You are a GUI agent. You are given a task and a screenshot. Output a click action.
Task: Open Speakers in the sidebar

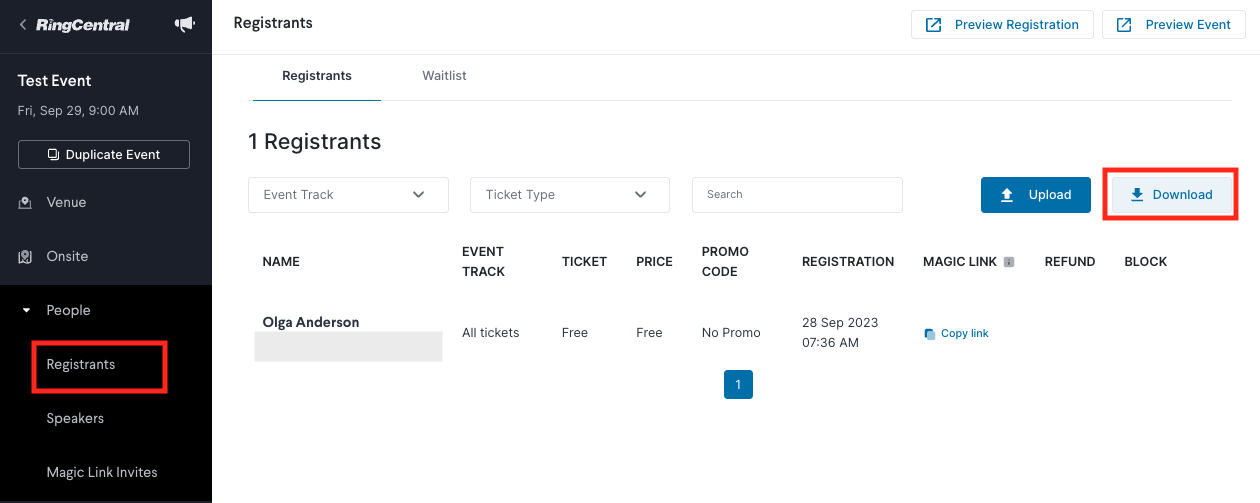pyautogui.click(x=75, y=419)
